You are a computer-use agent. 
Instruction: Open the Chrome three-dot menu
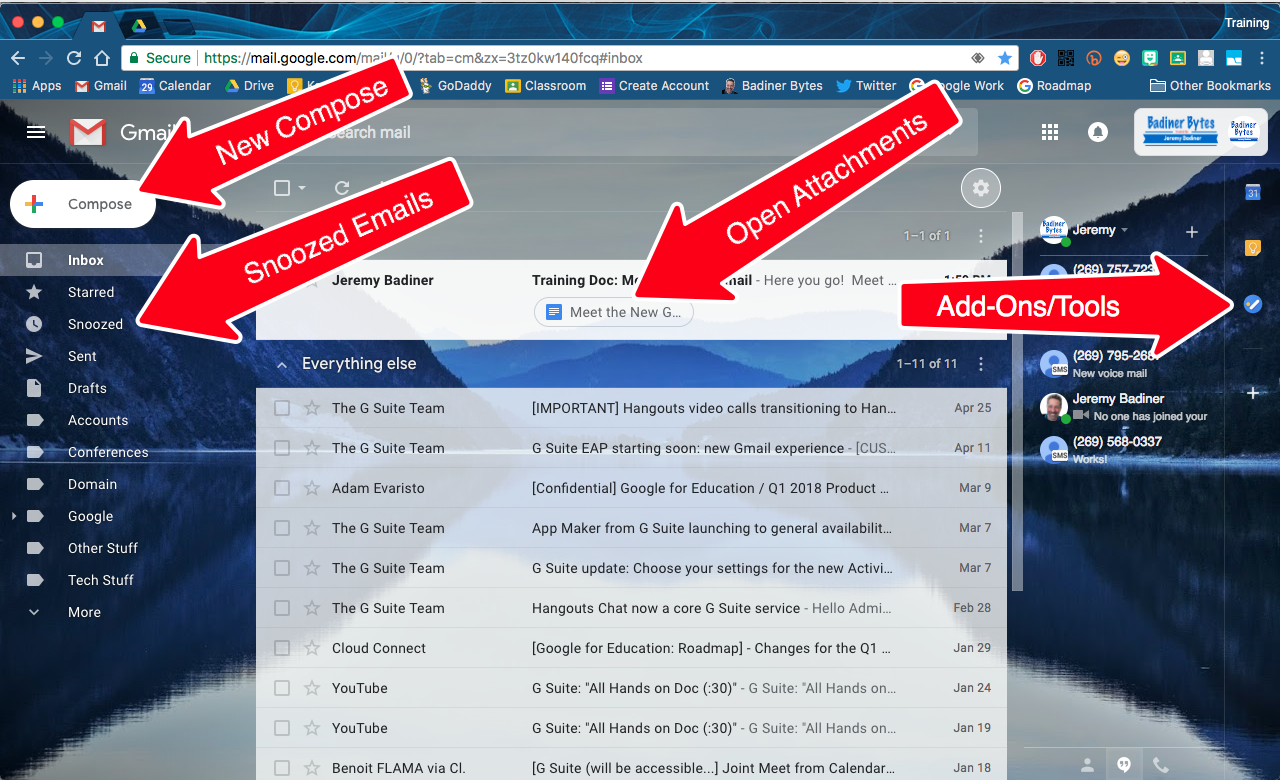click(1262, 58)
